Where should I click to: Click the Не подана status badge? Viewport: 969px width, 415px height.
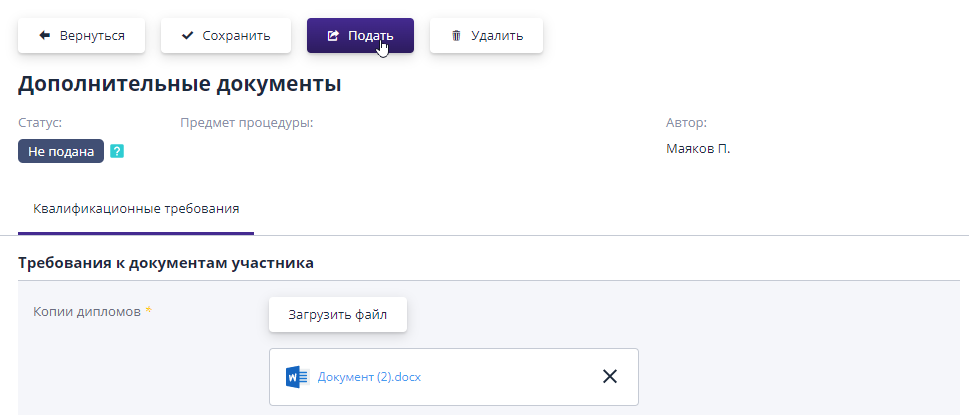[x=61, y=152]
